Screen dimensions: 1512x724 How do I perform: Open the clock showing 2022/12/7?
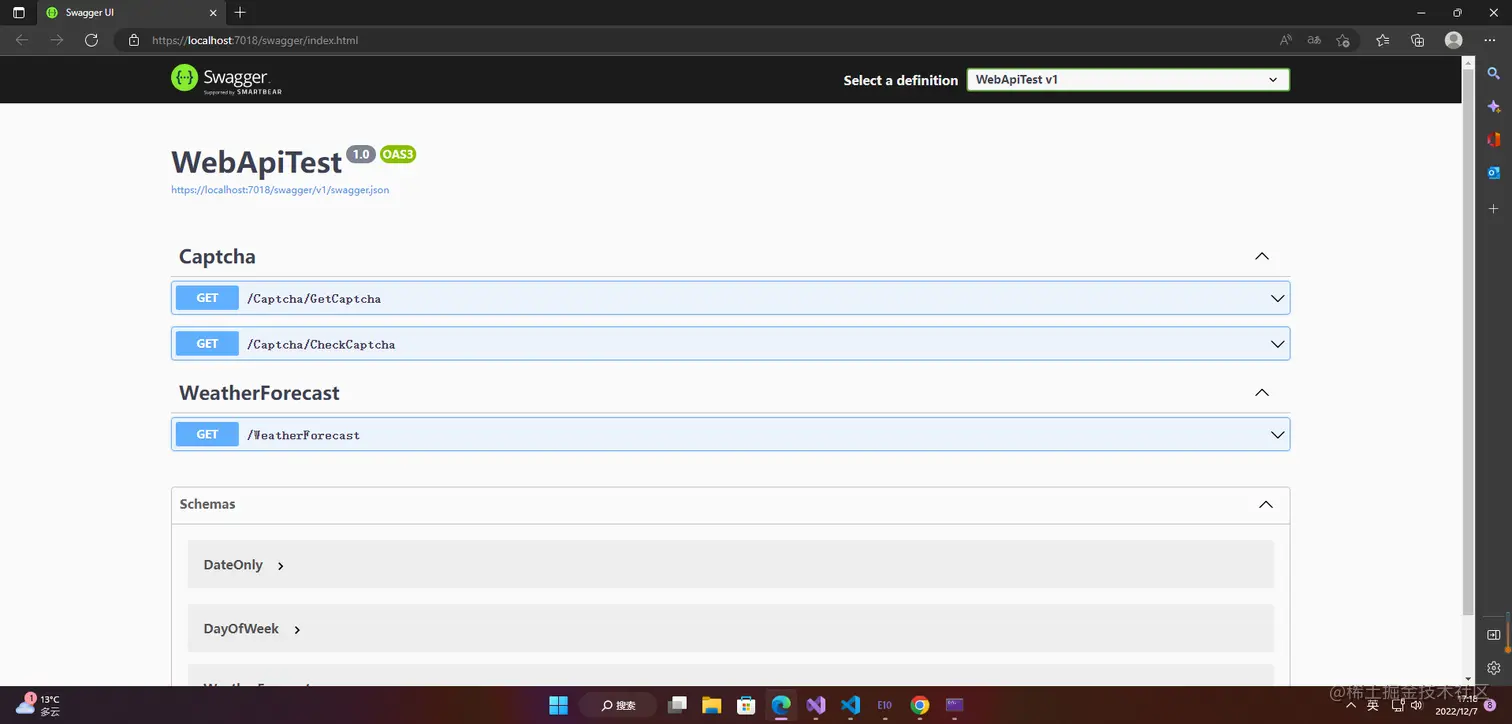[x=1457, y=705]
